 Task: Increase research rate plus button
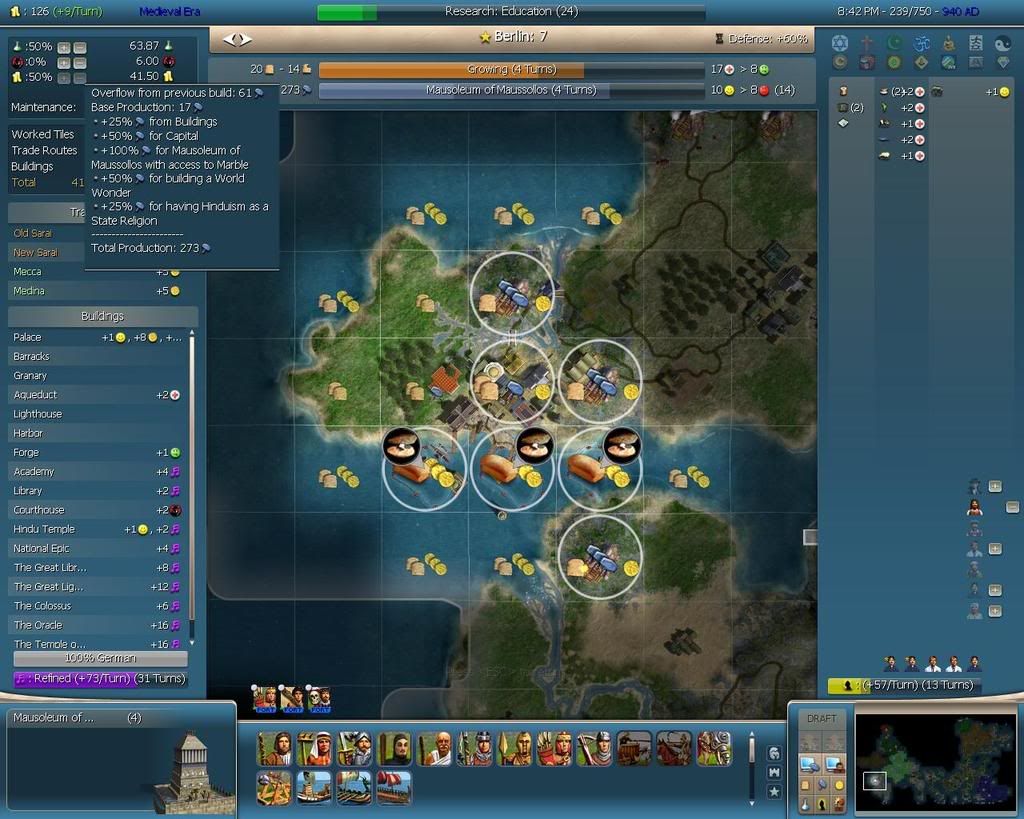(63, 47)
